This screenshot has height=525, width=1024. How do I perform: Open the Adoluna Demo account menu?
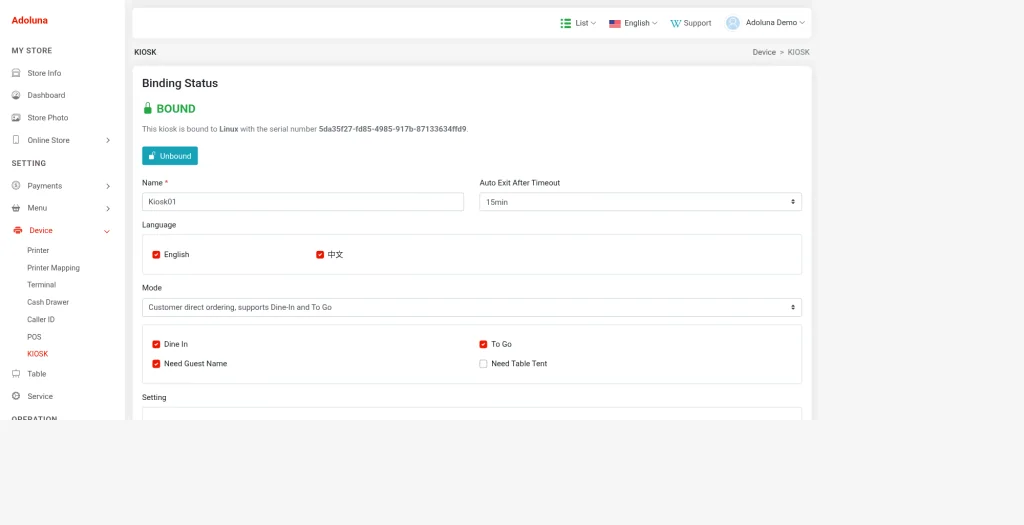pyautogui.click(x=765, y=23)
